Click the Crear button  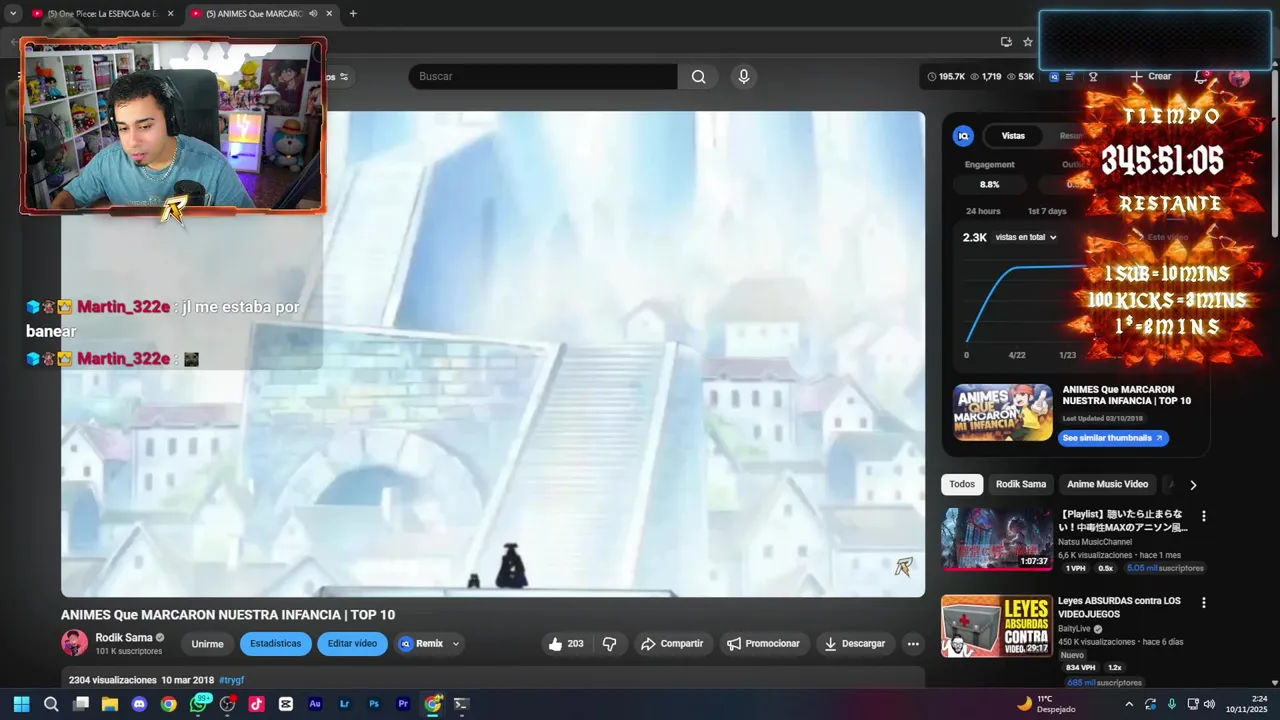coord(1150,76)
